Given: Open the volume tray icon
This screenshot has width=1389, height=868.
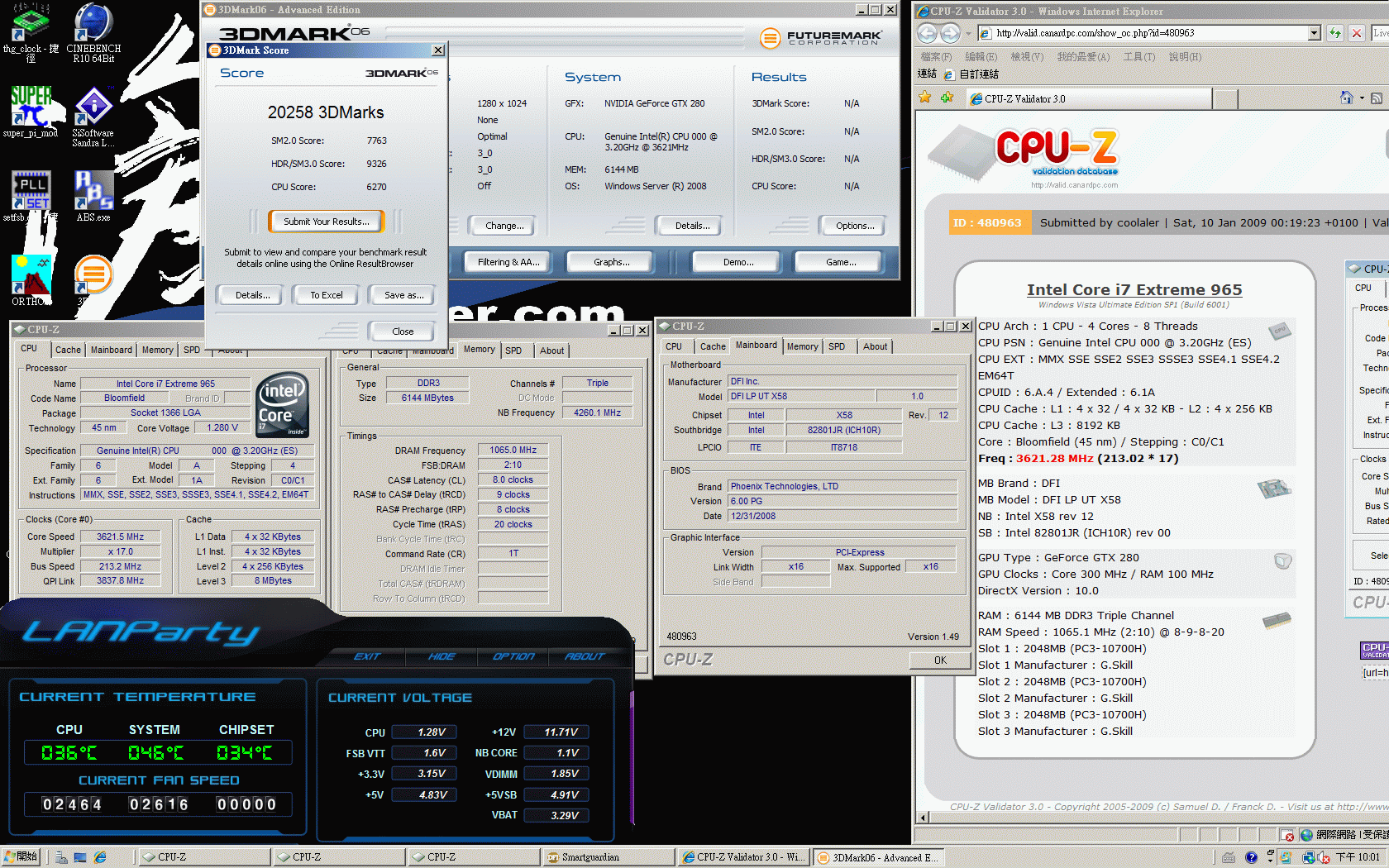Looking at the screenshot, I should point(1323,857).
